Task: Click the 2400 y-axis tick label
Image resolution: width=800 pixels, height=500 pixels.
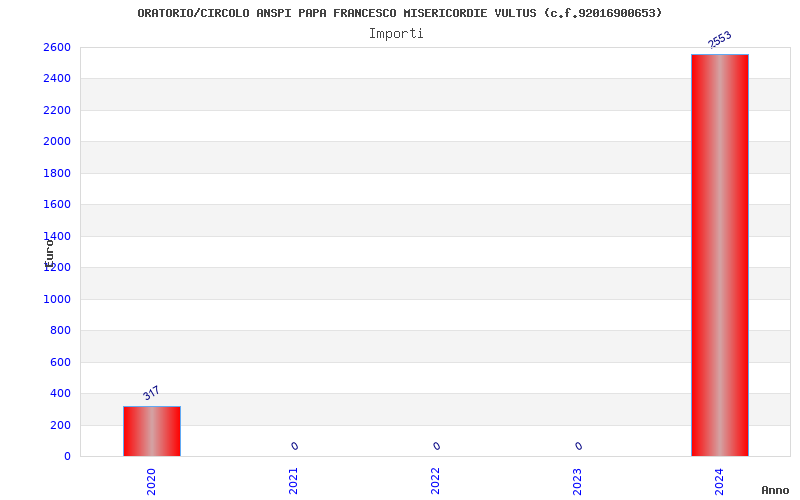Action: (x=57, y=79)
